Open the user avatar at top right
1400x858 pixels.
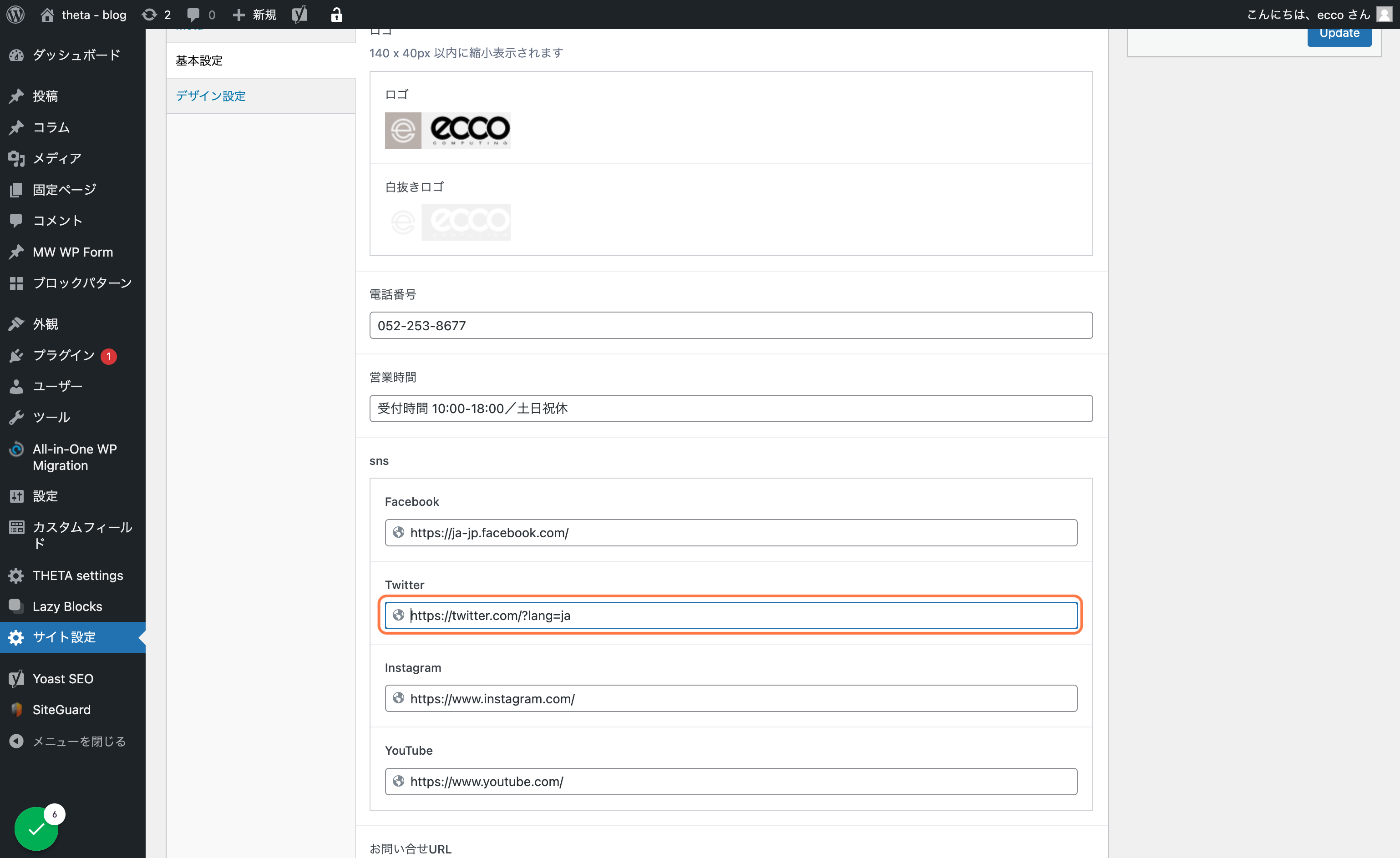1384,15
